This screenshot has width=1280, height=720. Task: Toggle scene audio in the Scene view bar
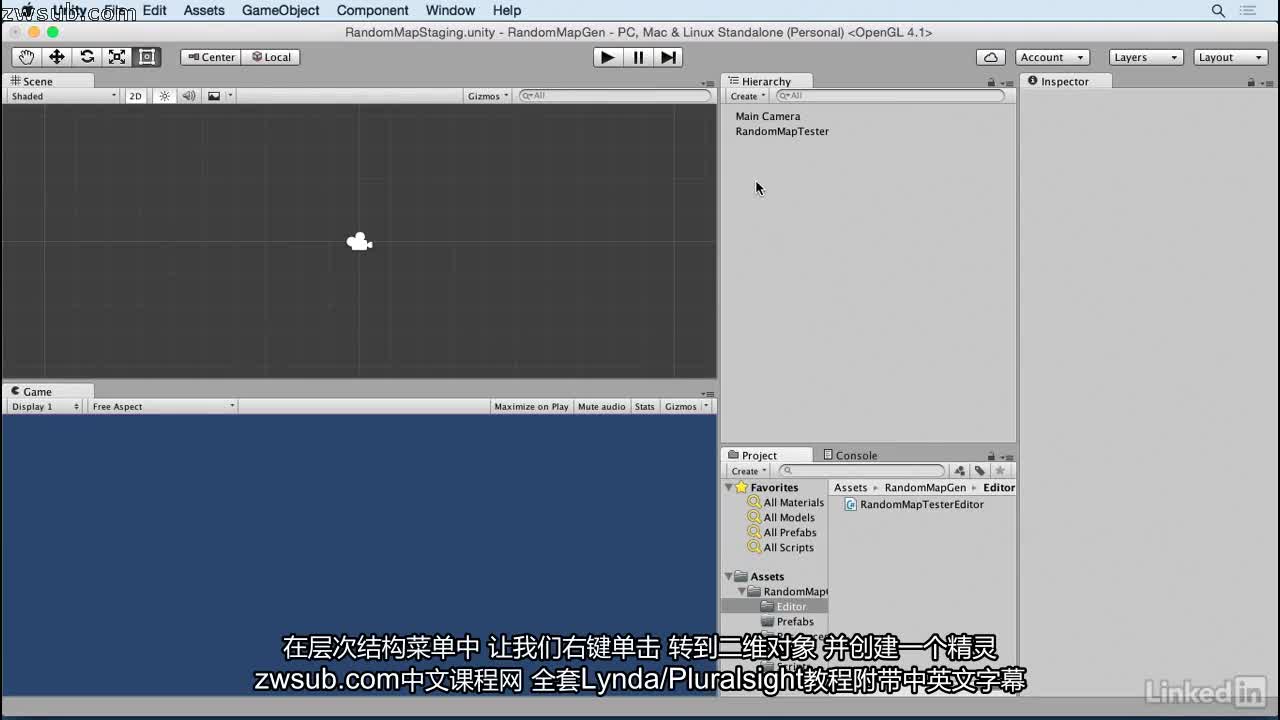click(188, 96)
